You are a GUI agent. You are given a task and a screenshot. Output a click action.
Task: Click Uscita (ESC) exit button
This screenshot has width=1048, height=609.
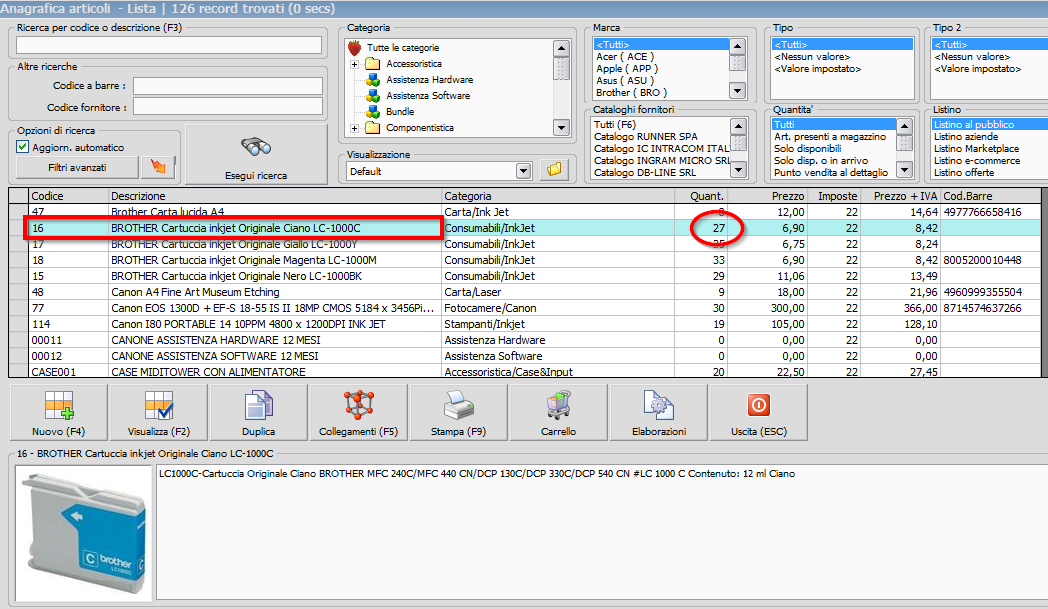click(759, 412)
